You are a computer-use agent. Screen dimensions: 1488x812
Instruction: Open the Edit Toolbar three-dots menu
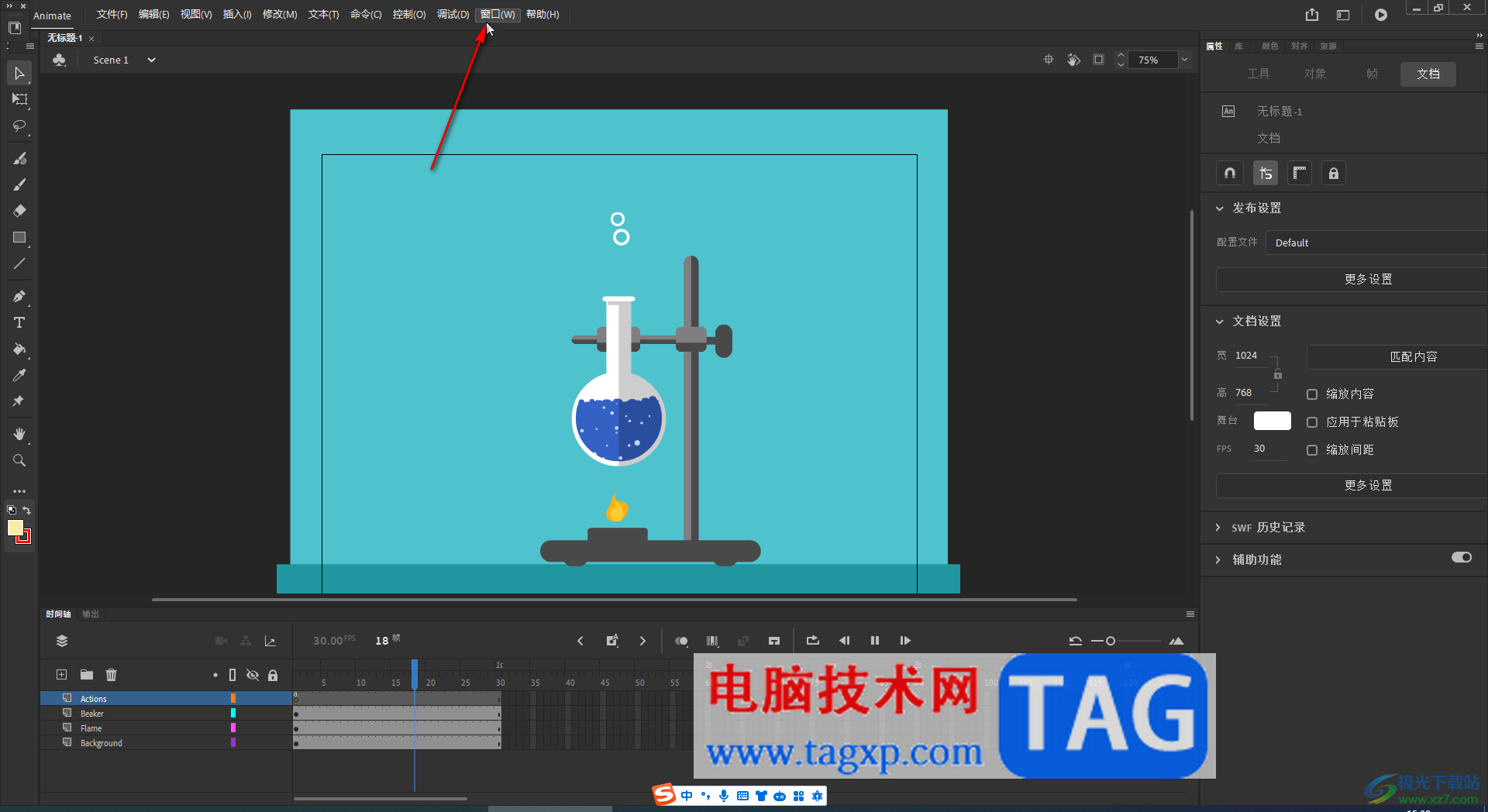19,491
